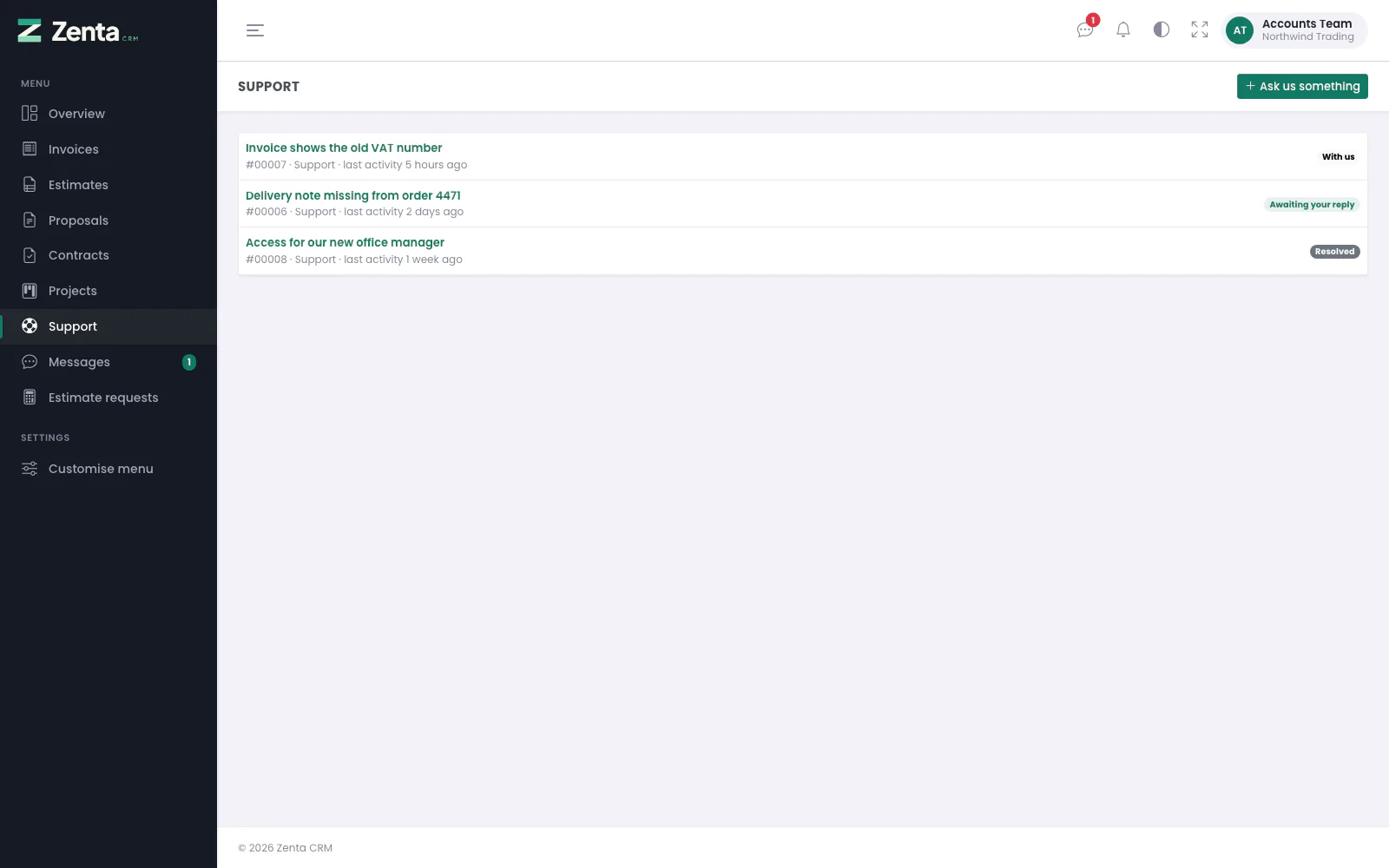
Task: Click the Customise menu sliders icon
Action: click(x=30, y=469)
